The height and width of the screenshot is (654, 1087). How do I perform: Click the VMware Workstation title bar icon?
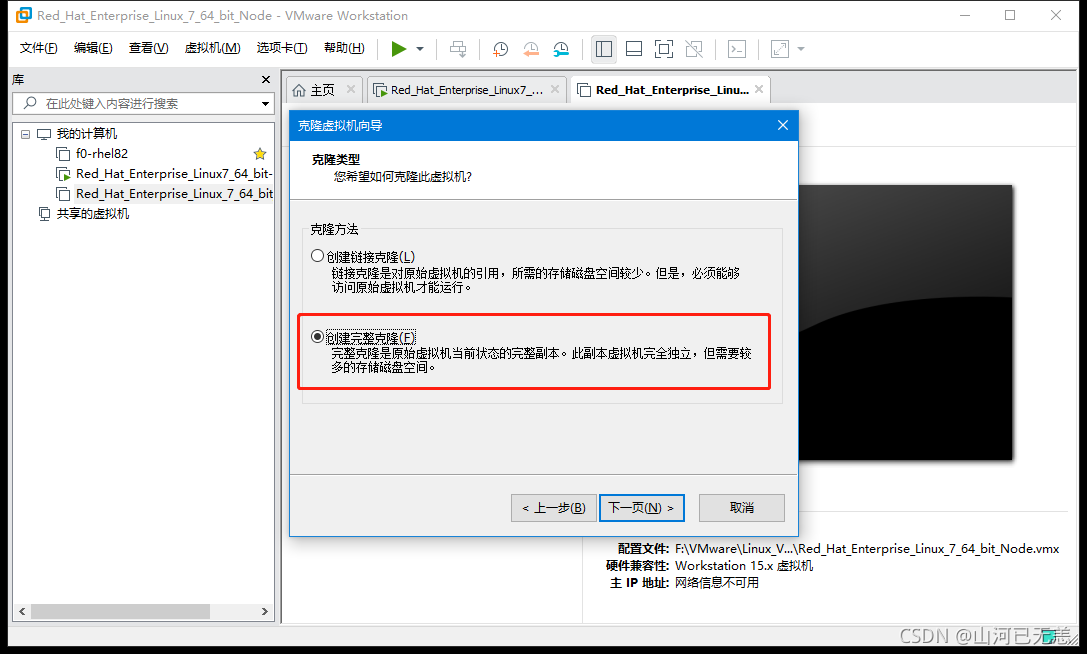pos(24,15)
